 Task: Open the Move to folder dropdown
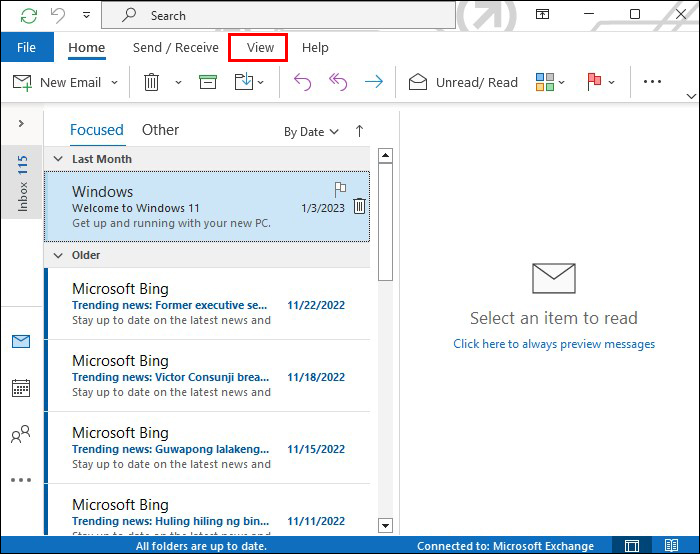tap(249, 82)
